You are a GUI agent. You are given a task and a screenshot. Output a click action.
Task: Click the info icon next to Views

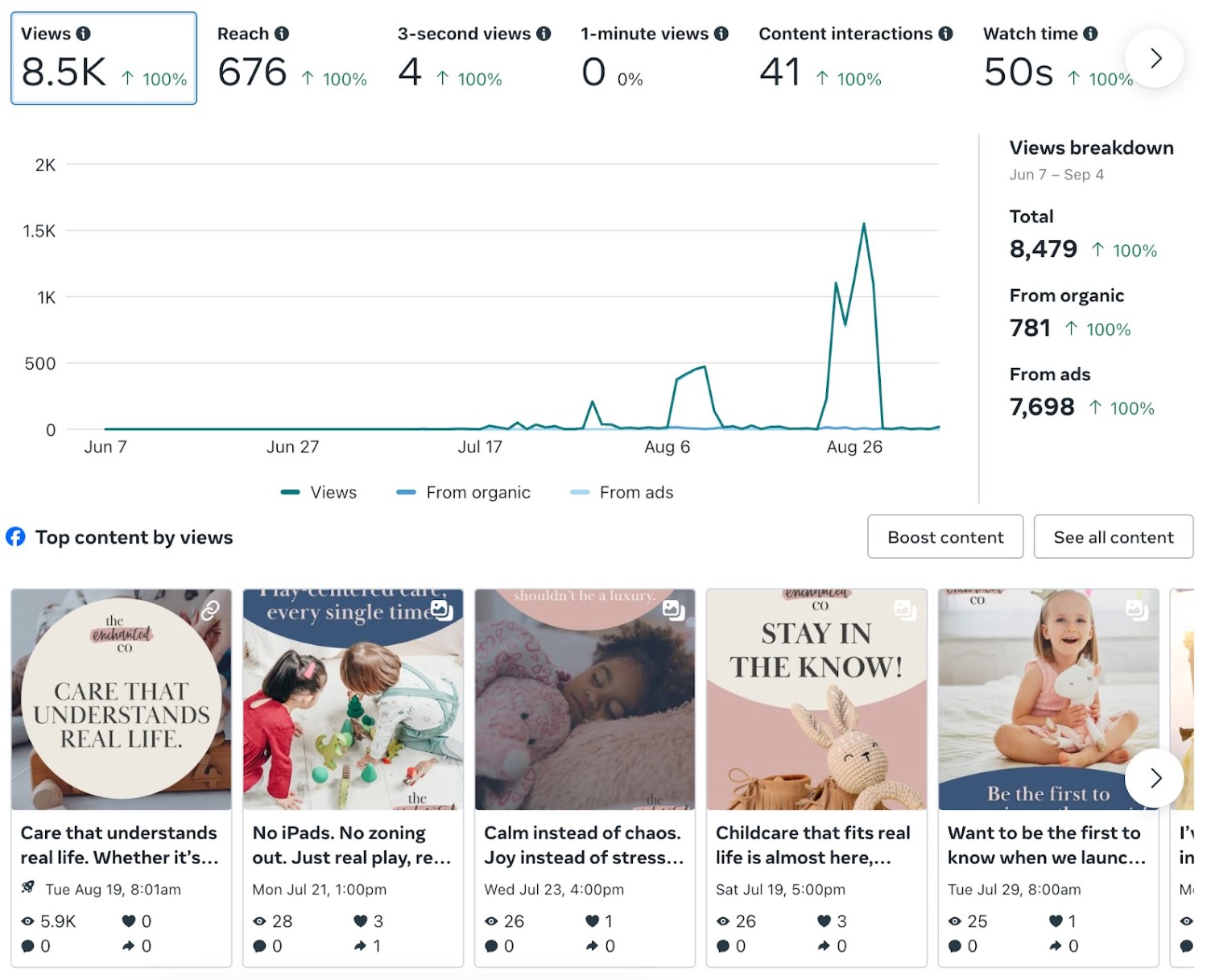(84, 34)
